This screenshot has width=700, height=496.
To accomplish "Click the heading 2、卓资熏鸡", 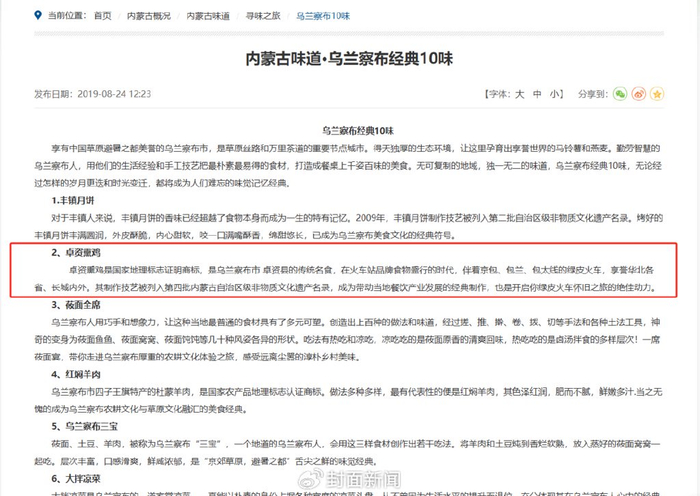I will (76, 253).
